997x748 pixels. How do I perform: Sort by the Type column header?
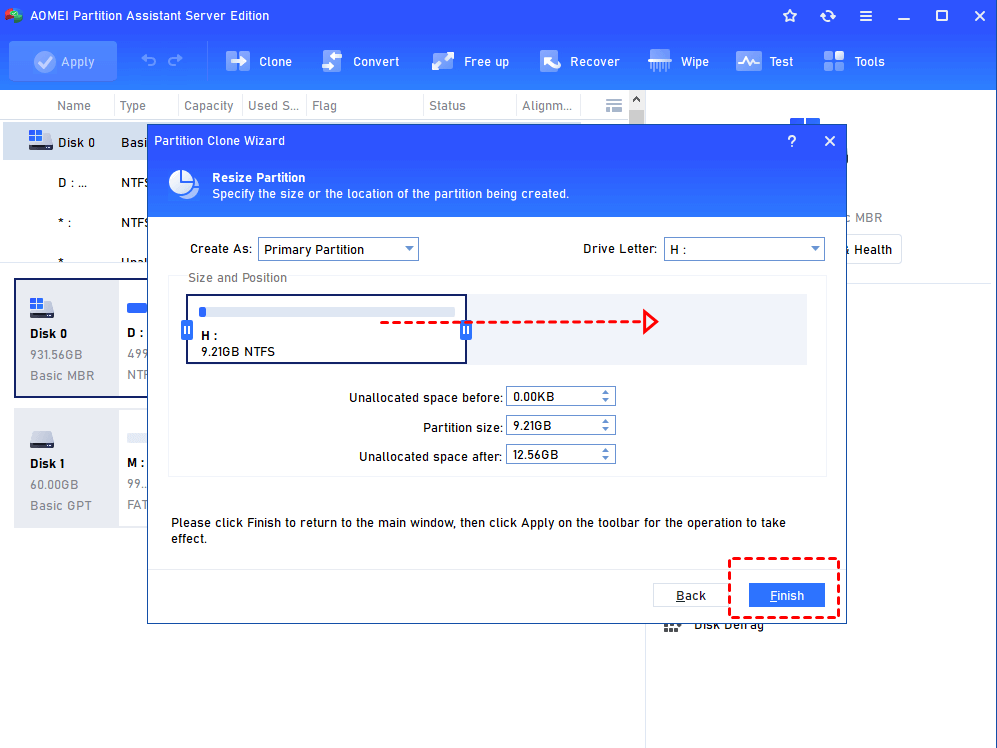132,106
